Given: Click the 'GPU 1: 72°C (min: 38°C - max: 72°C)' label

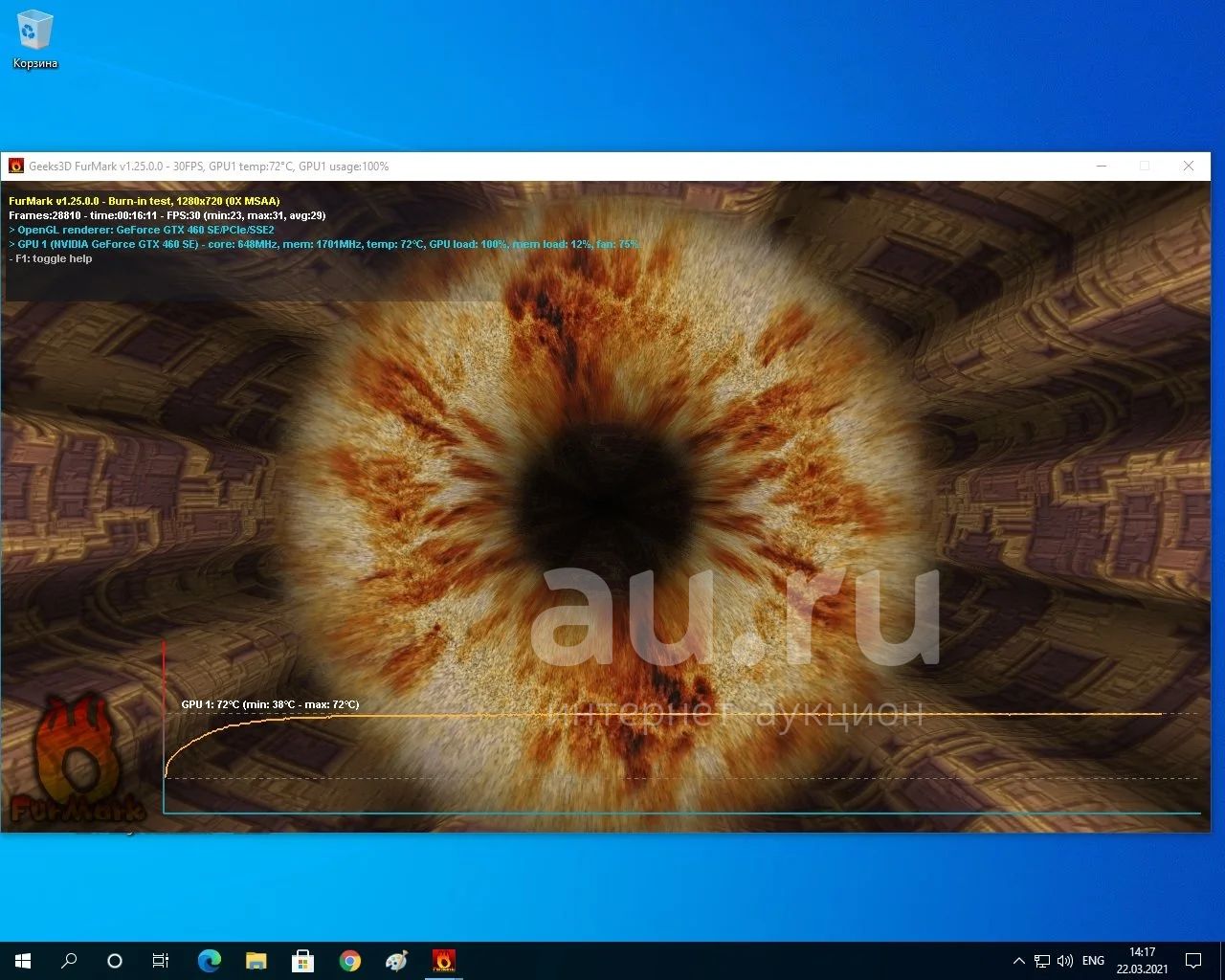Looking at the screenshot, I should [x=270, y=704].
